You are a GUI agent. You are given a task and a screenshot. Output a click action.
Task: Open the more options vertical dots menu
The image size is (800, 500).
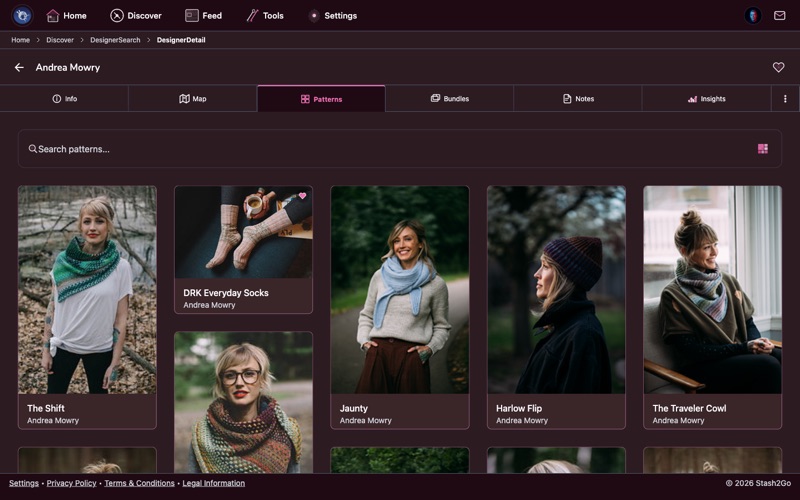[785, 98]
